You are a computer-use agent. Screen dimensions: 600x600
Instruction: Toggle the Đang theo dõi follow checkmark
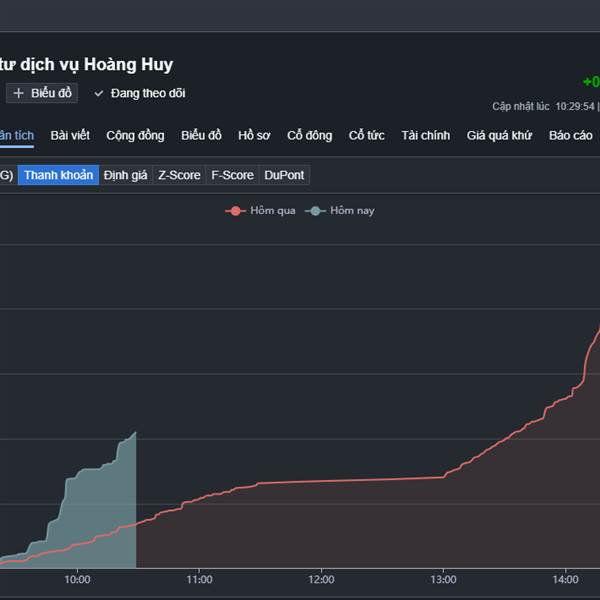pyautogui.click(x=99, y=93)
